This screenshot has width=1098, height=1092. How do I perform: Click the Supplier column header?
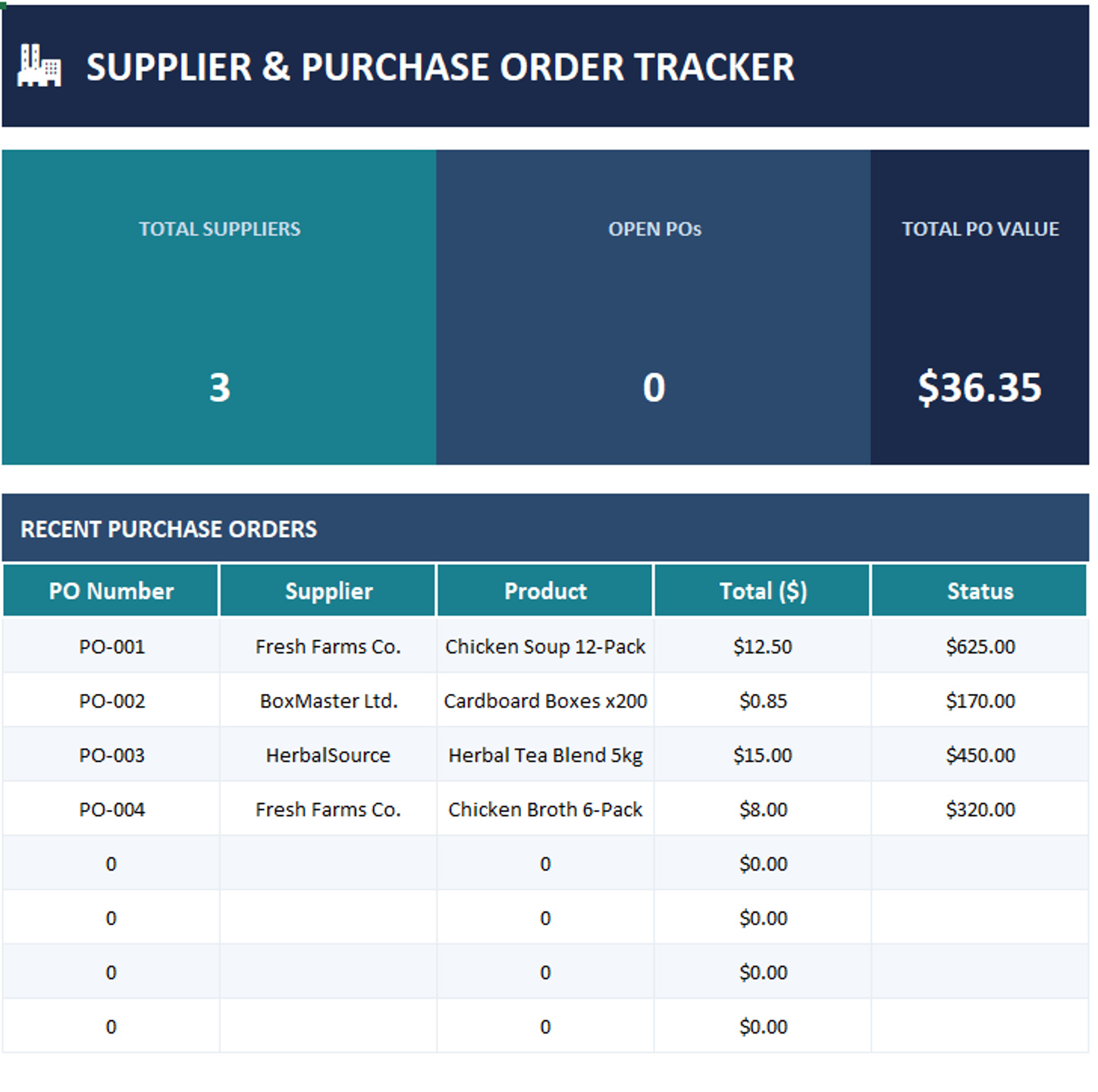pyautogui.click(x=328, y=591)
